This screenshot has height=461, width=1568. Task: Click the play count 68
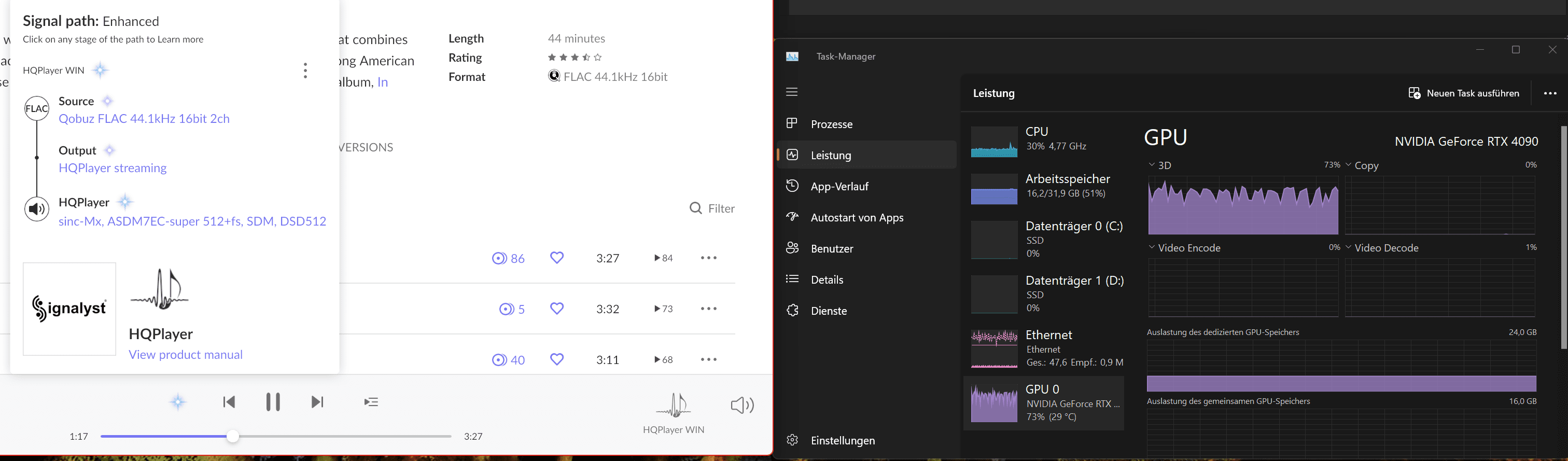point(664,360)
